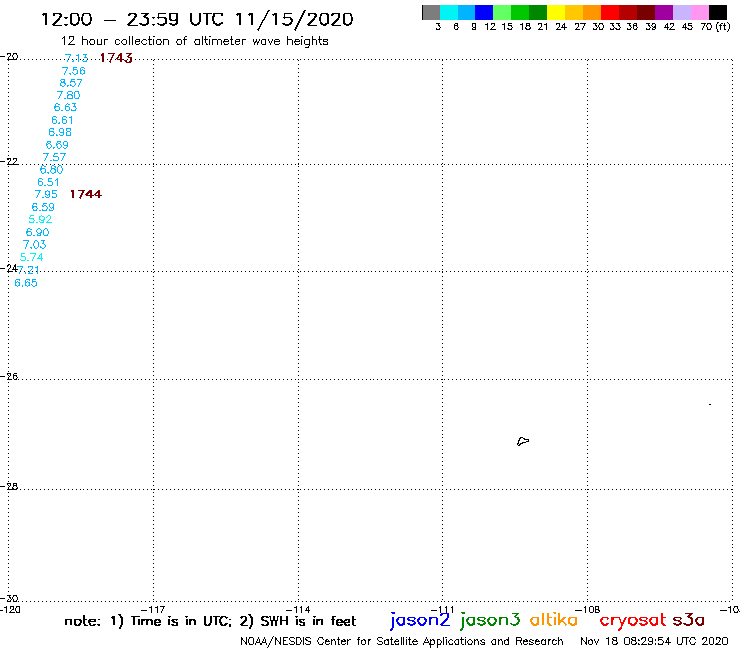Select the orange swatch in the color scale
Screen dimensions: 740x650
click(x=592, y=12)
